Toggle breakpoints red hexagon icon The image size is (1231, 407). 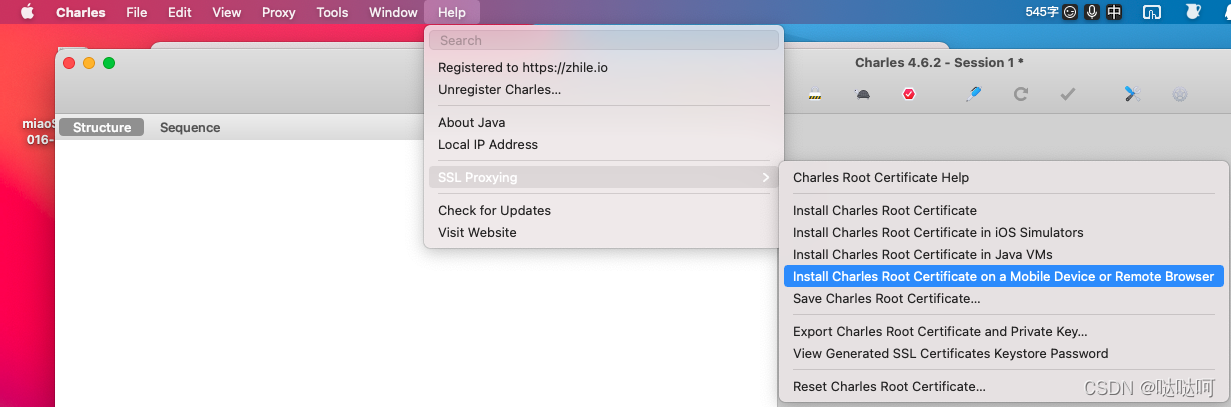pyautogui.click(x=909, y=94)
